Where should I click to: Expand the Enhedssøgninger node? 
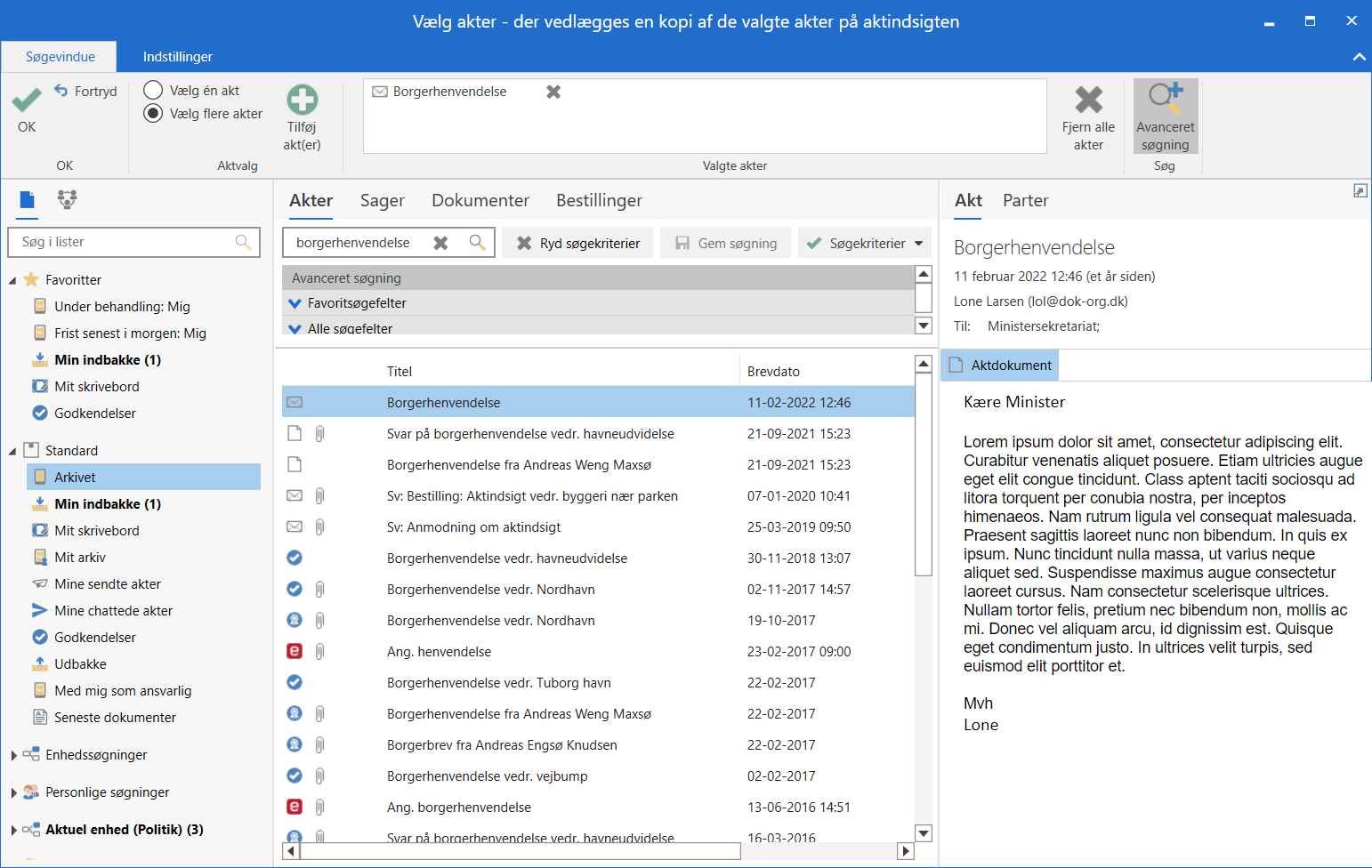point(13,755)
